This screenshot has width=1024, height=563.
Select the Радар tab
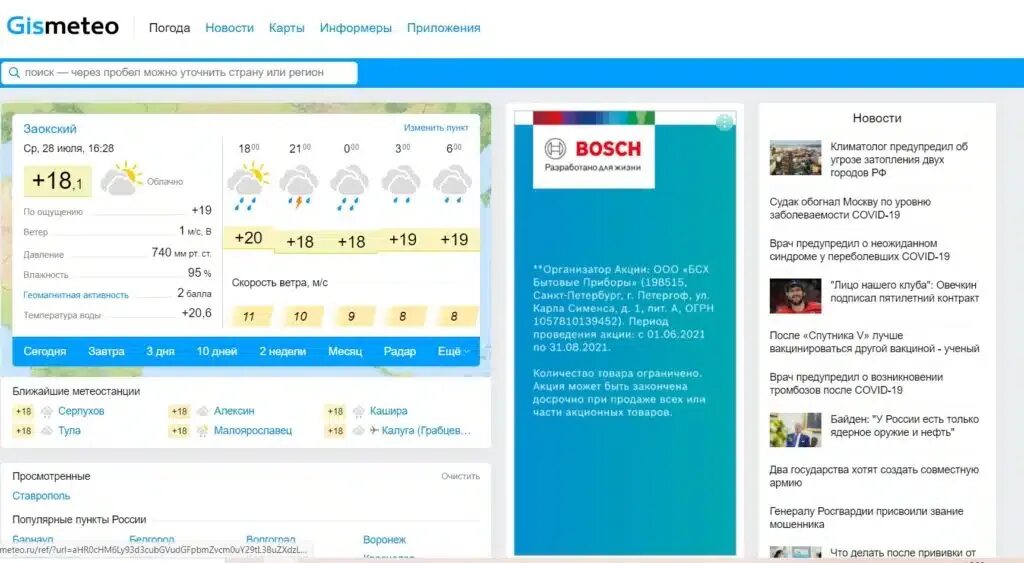[x=400, y=351]
